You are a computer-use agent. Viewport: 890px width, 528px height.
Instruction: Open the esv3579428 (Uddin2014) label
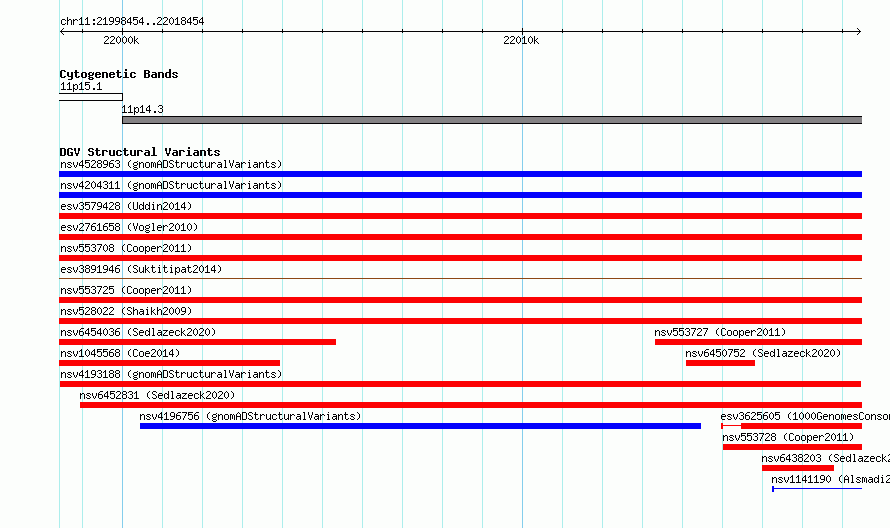click(126, 206)
